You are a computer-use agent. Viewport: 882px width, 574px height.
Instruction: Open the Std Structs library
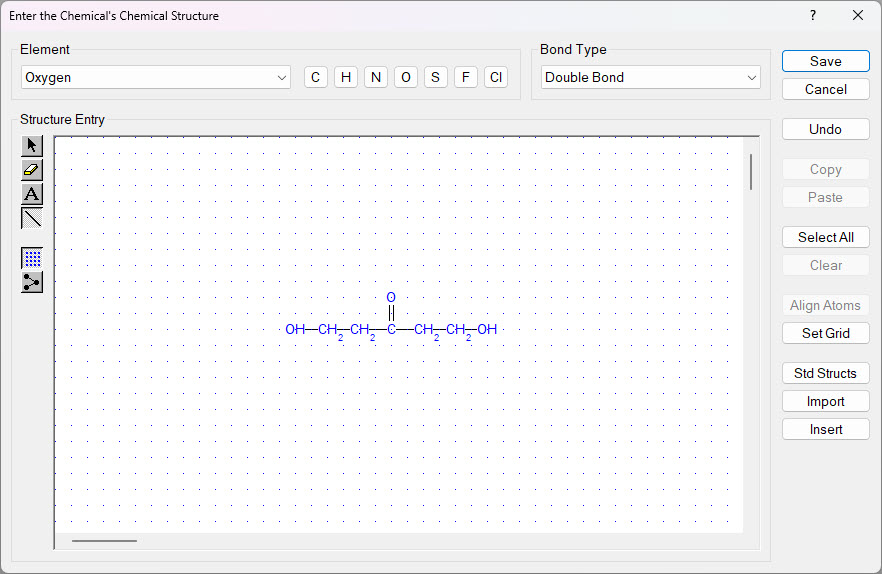point(825,373)
